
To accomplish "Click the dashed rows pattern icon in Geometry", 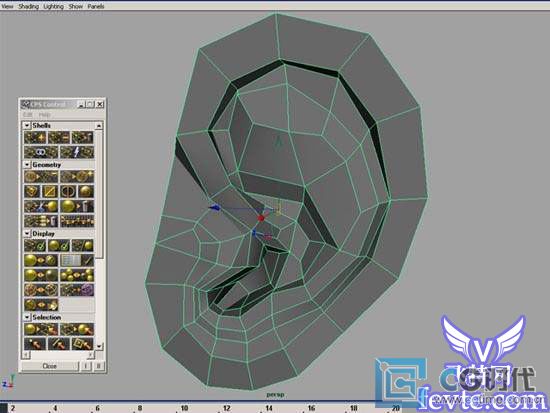I will point(77,221).
